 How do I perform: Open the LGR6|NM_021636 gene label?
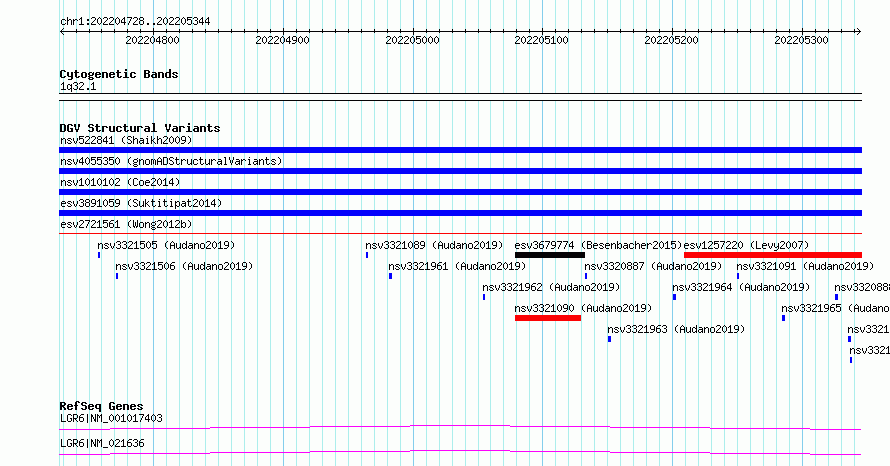pyautogui.click(x=102, y=443)
